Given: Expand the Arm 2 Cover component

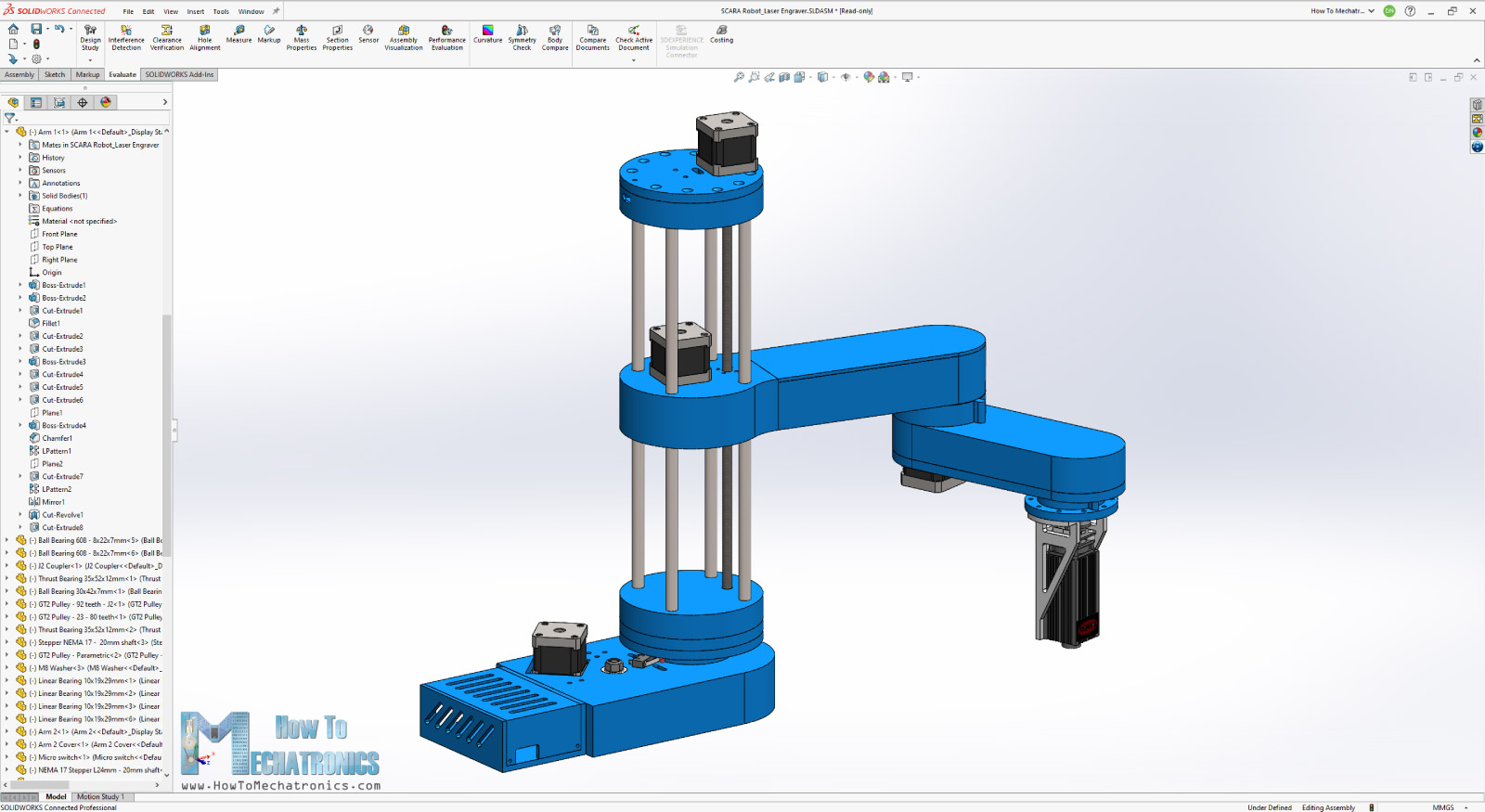Looking at the screenshot, I should 7,744.
